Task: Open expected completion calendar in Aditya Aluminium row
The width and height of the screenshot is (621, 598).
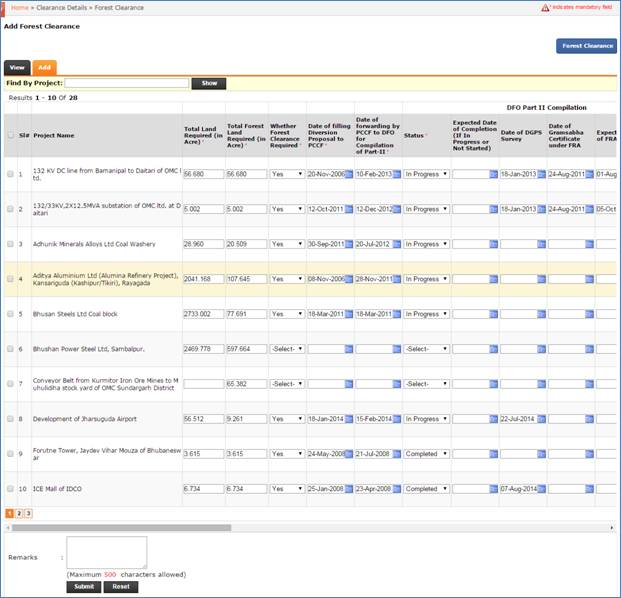Action: coord(493,279)
